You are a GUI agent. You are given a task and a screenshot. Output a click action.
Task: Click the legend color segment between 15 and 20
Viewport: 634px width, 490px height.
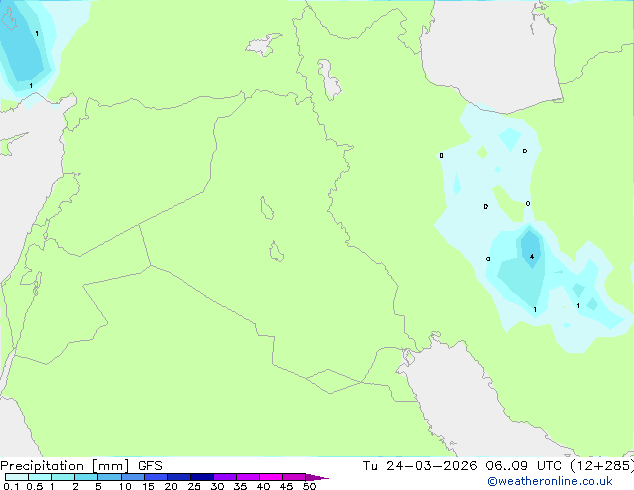point(156,477)
